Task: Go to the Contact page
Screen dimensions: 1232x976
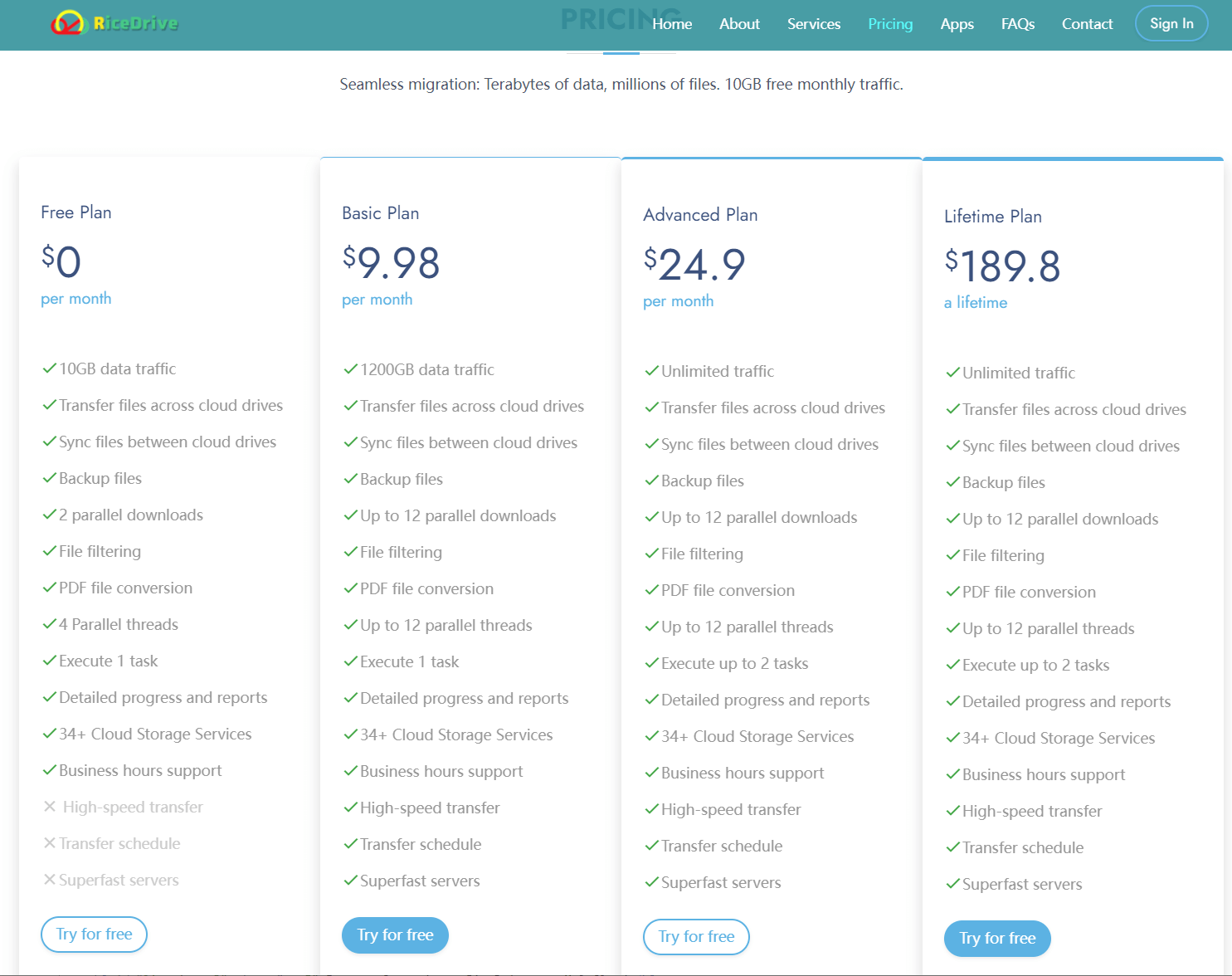Action: (x=1087, y=24)
